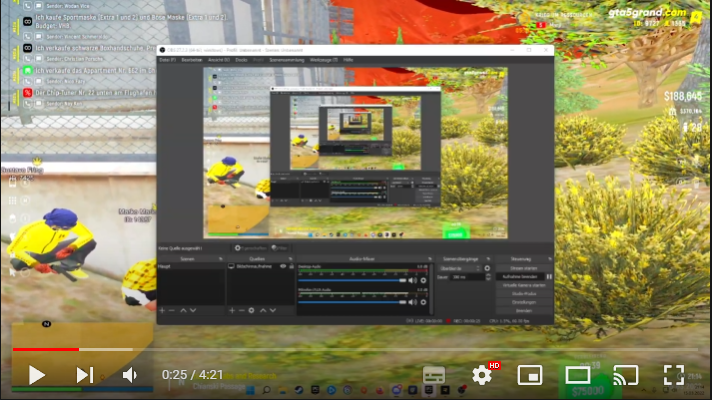Viewport: 712px width, 400px height.
Task: Open Windows Start button in recorded taskbar
Action: (251, 390)
